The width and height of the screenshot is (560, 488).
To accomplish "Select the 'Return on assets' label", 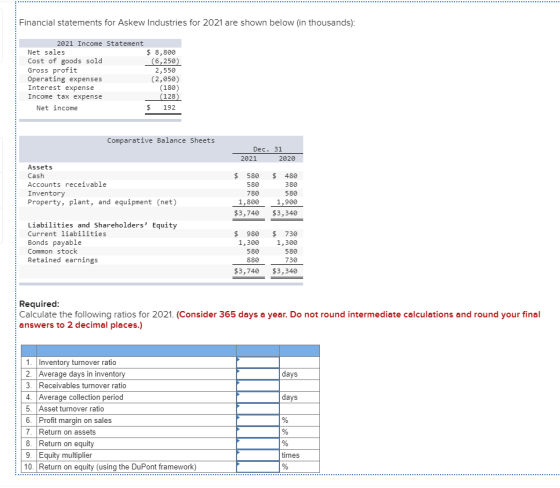I will [x=67, y=432].
